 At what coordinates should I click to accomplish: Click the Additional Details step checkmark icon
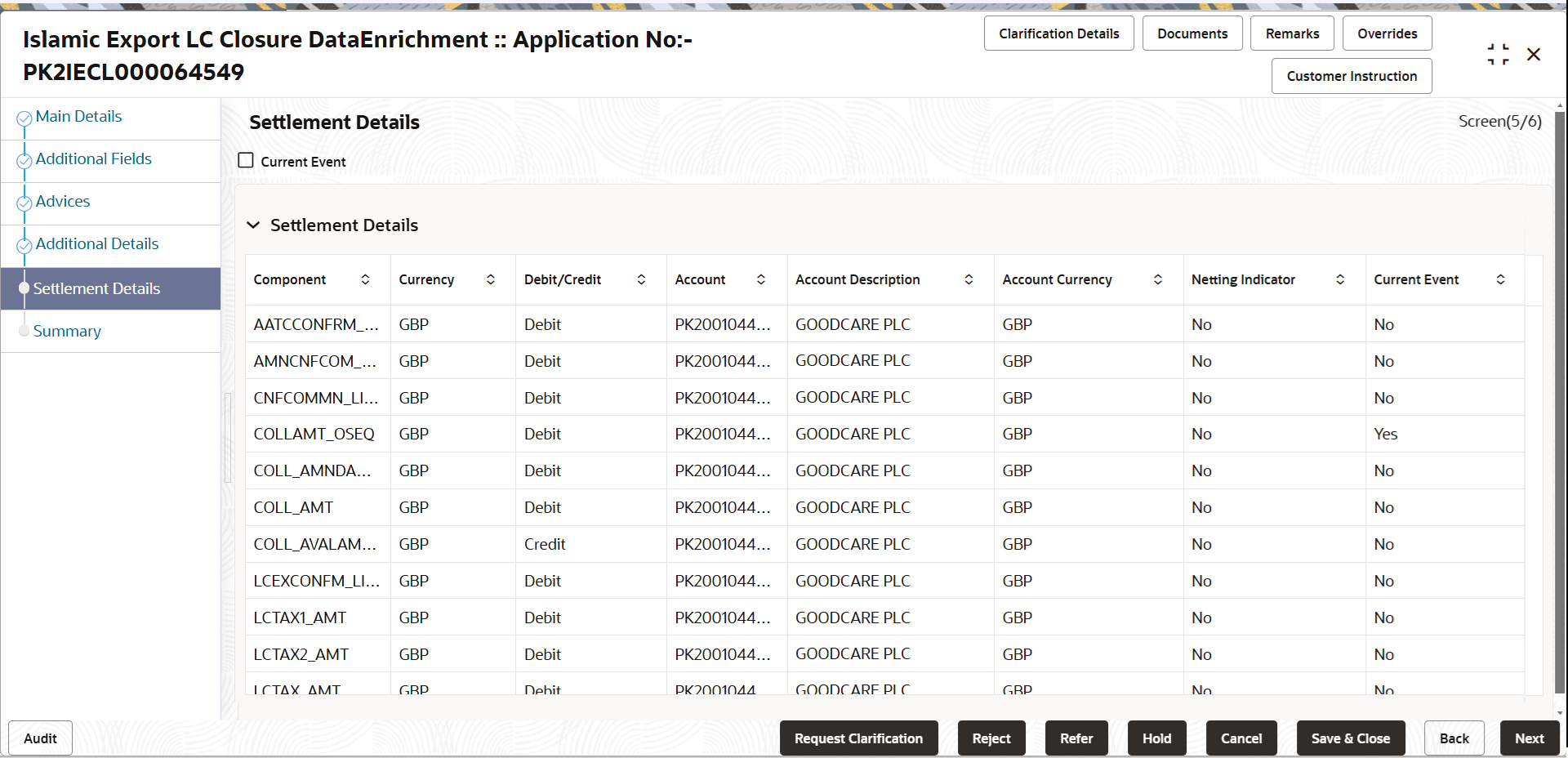point(24,246)
